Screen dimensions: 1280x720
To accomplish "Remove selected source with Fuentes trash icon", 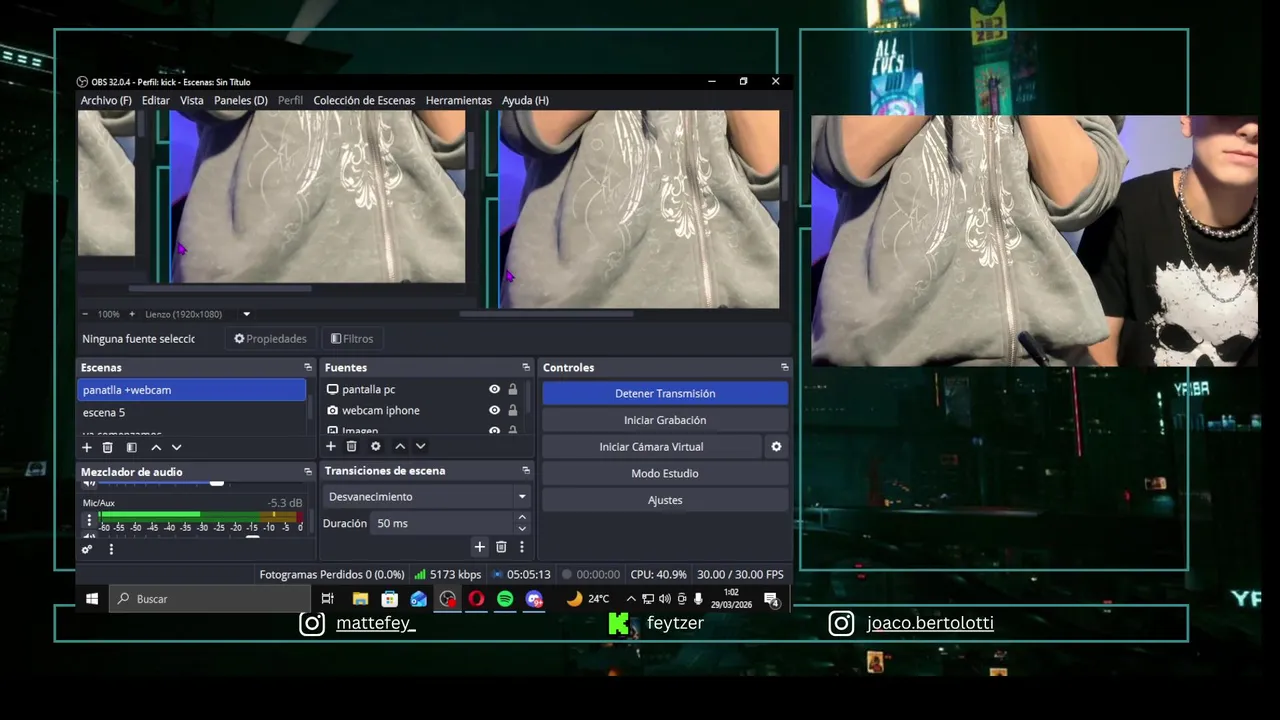I will tap(352, 446).
